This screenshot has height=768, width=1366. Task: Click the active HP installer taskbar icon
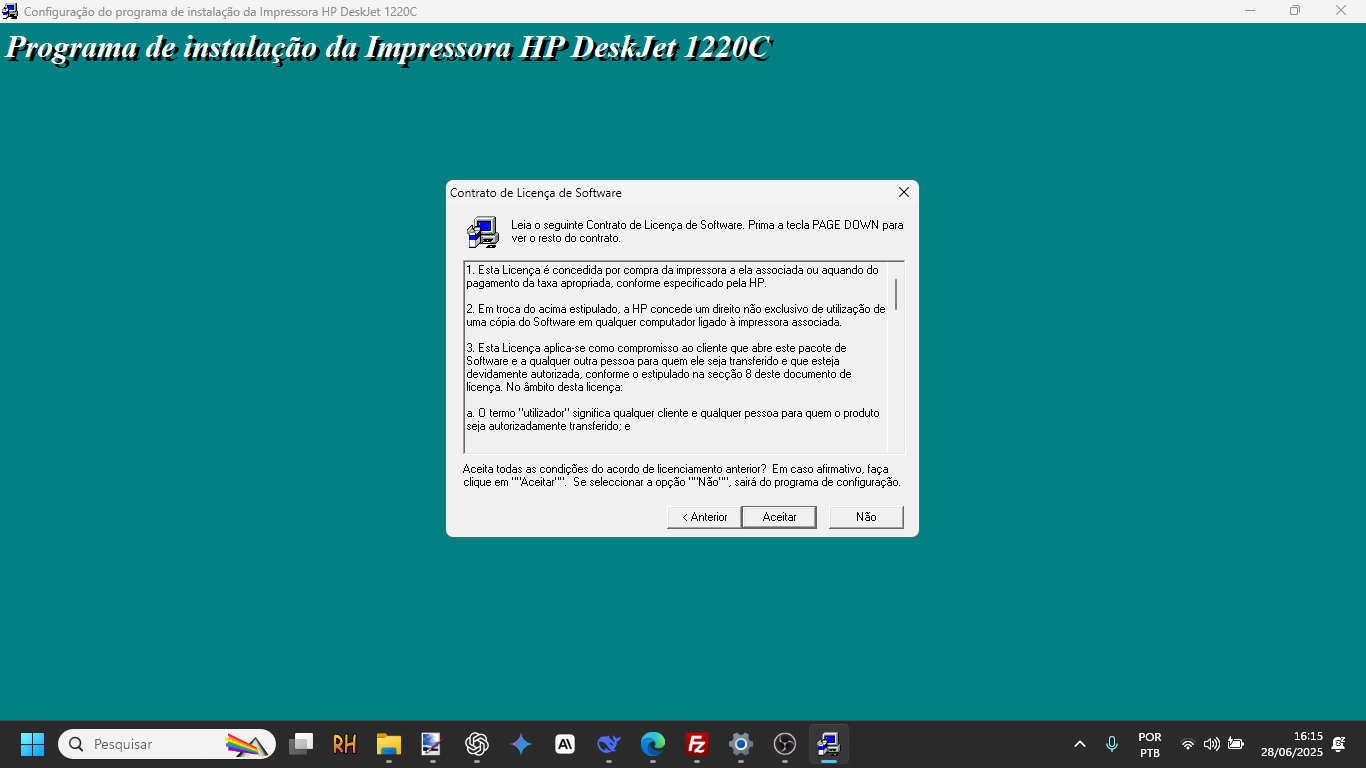[829, 744]
